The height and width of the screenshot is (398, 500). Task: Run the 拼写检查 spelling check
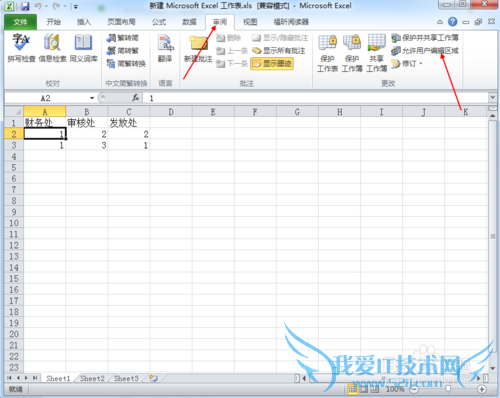coord(21,48)
